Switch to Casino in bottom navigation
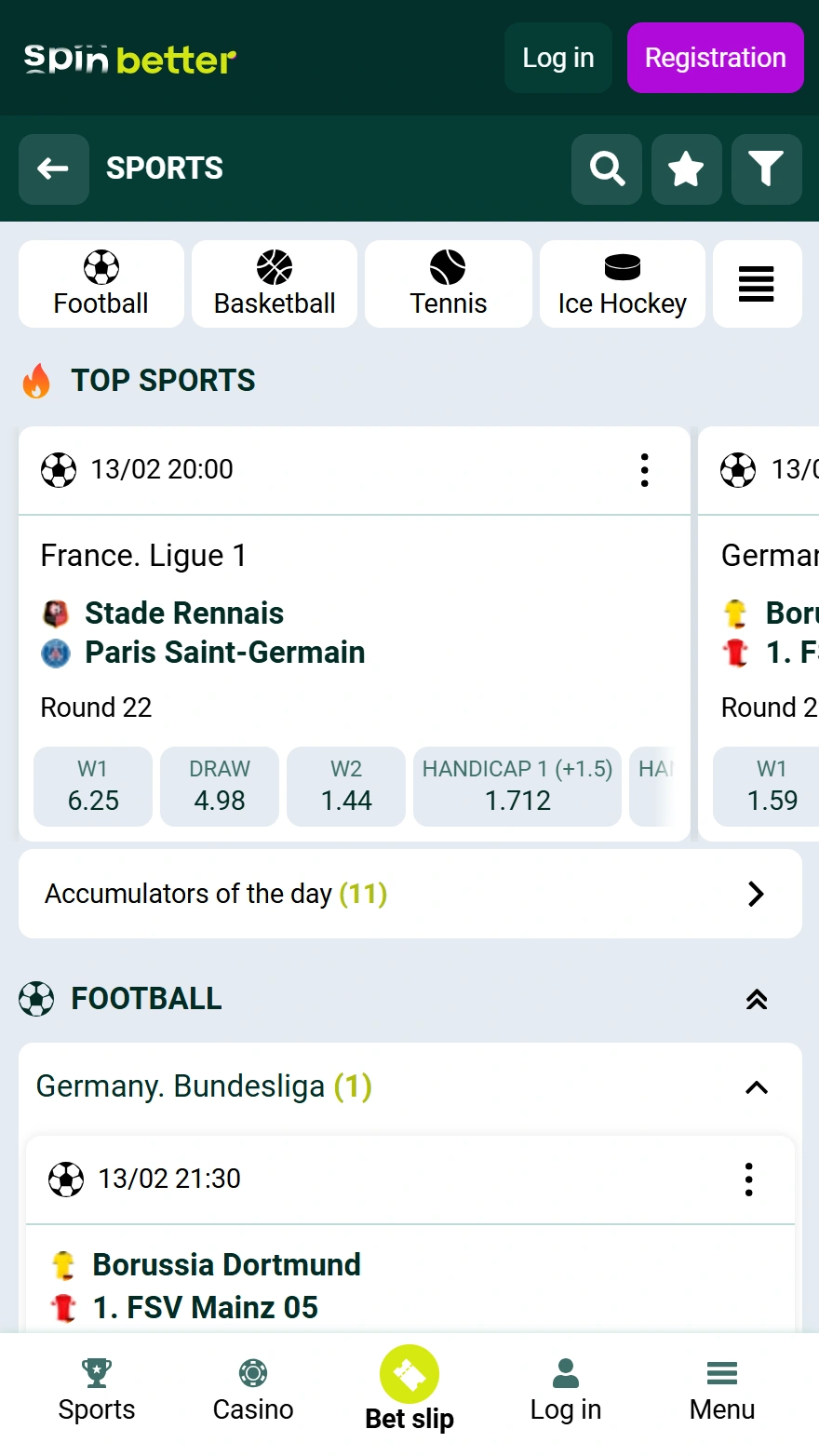The width and height of the screenshot is (819, 1456). click(253, 1389)
